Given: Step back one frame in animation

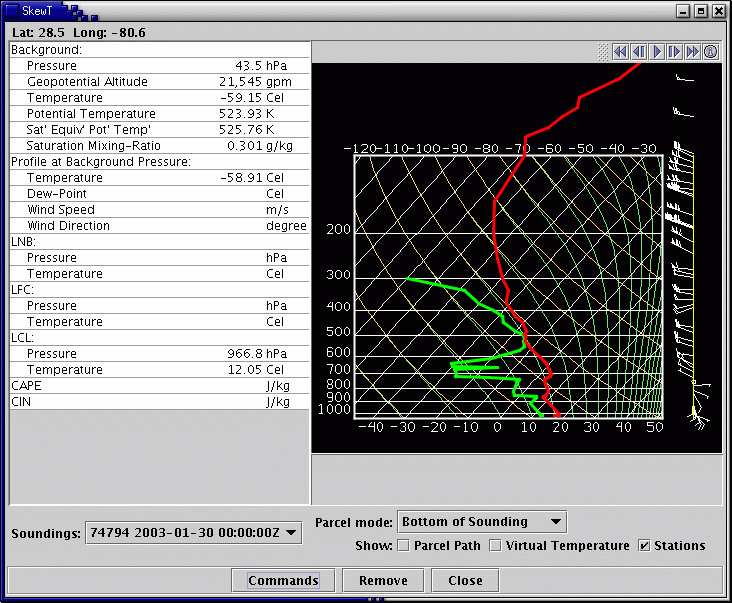Looking at the screenshot, I should [x=639, y=51].
